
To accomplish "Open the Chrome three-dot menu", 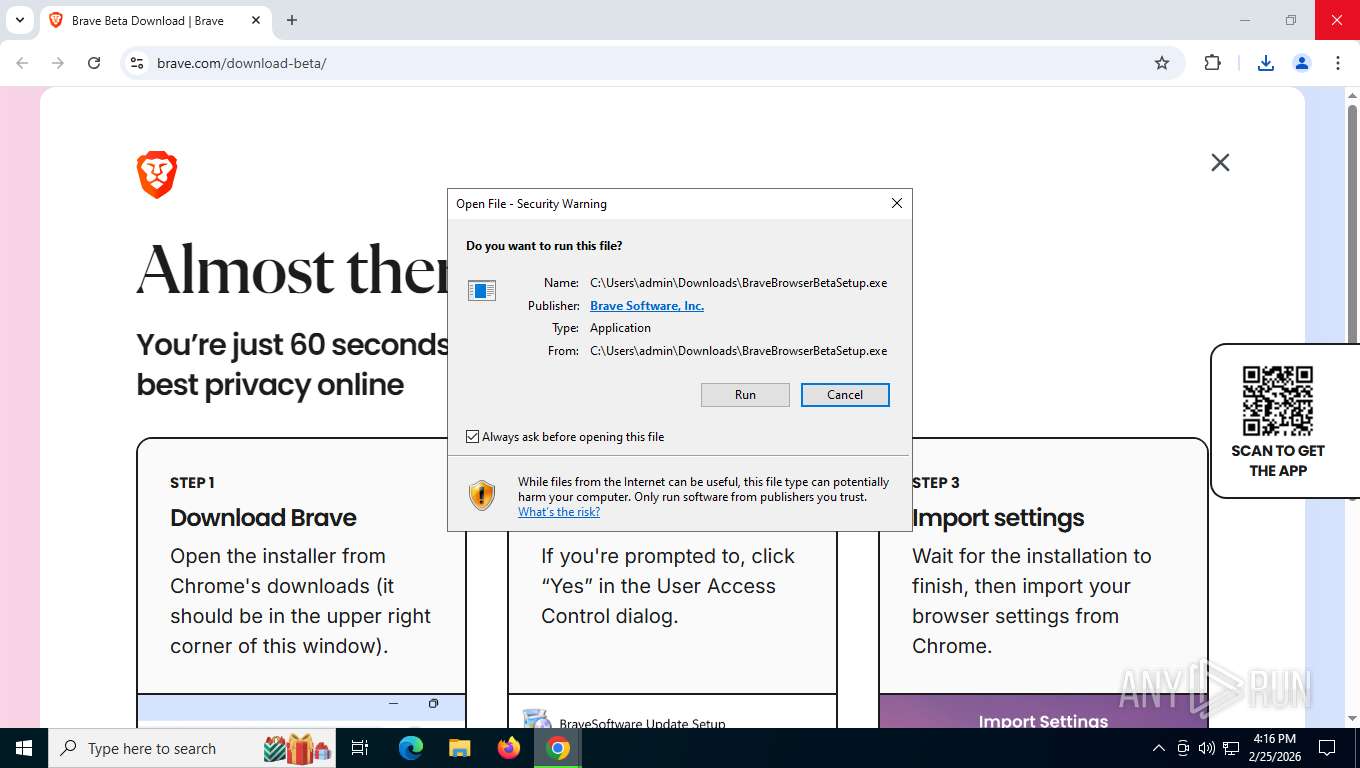I will [x=1338, y=63].
